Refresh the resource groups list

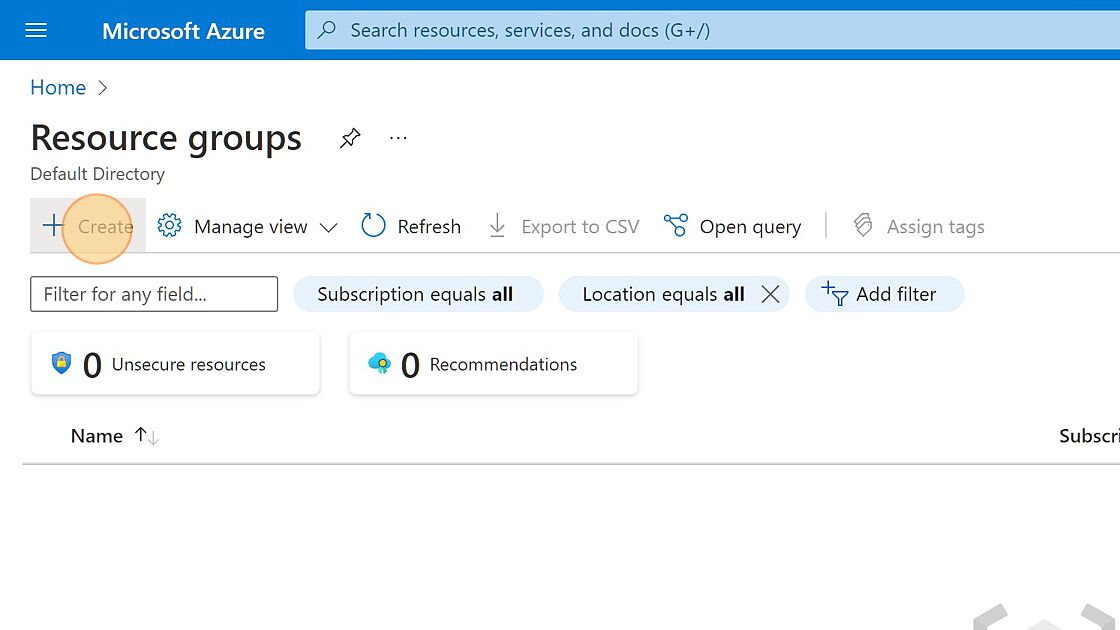[411, 226]
